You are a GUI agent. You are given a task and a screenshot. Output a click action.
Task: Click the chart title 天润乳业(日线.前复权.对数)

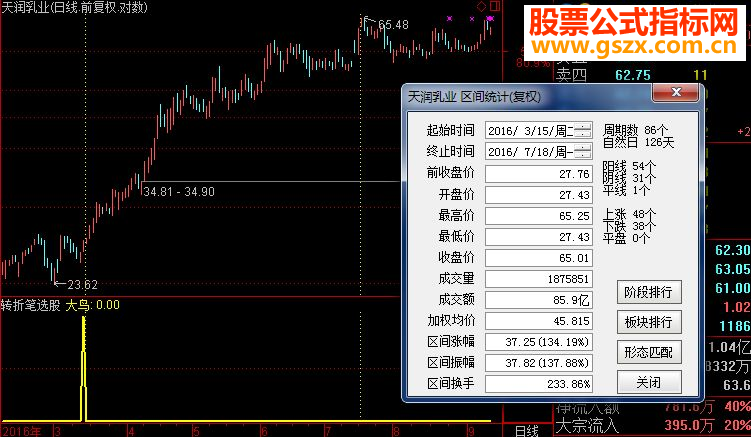(x=74, y=7)
